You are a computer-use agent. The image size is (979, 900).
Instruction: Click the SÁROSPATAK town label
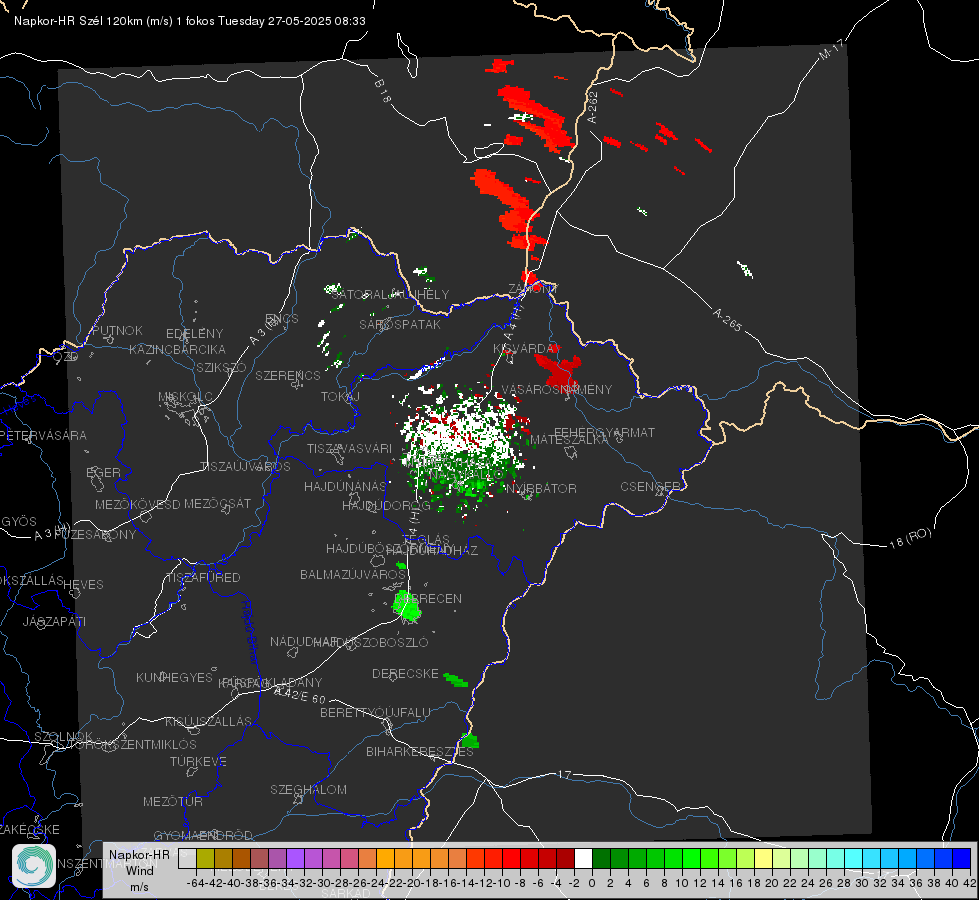[400, 325]
